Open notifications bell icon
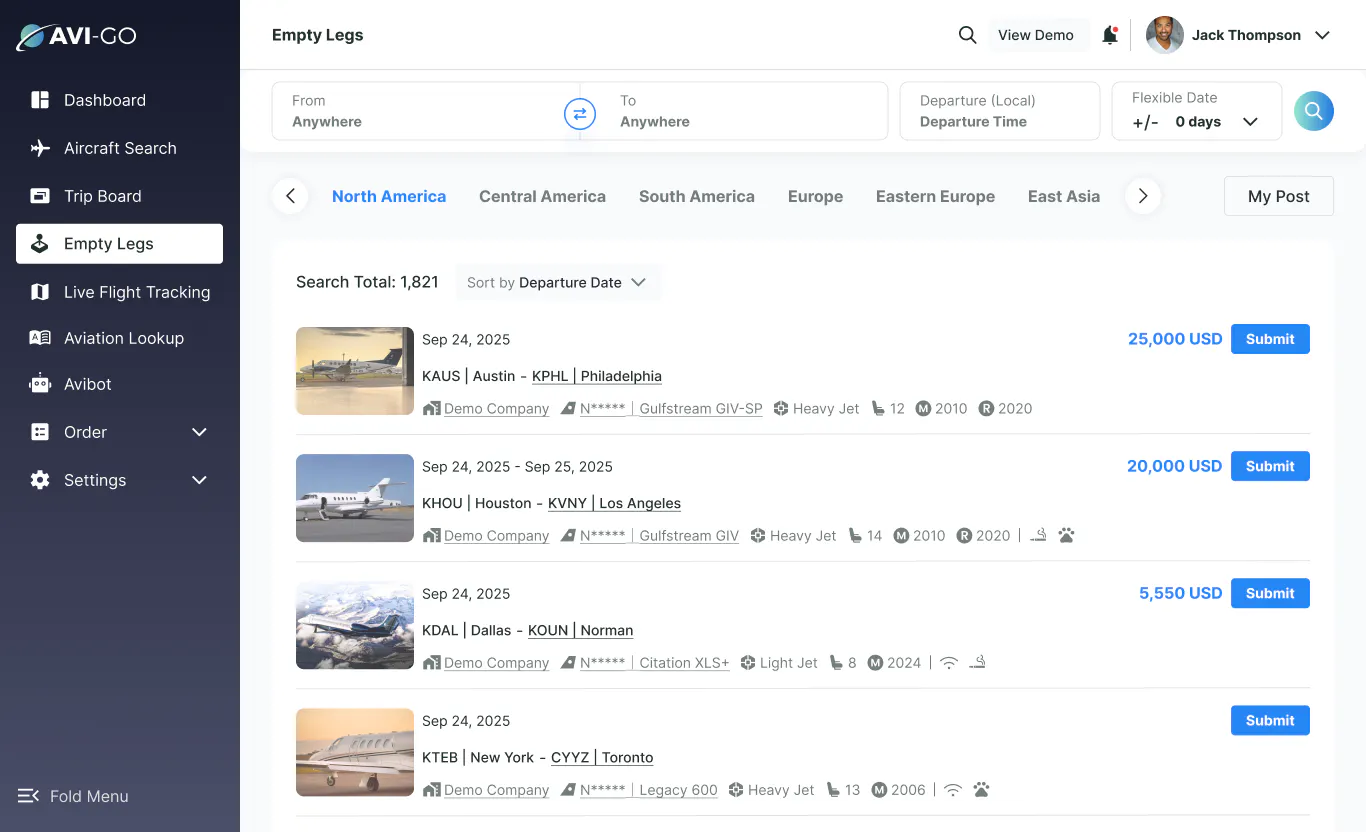The width and height of the screenshot is (1366, 832). coord(1110,35)
